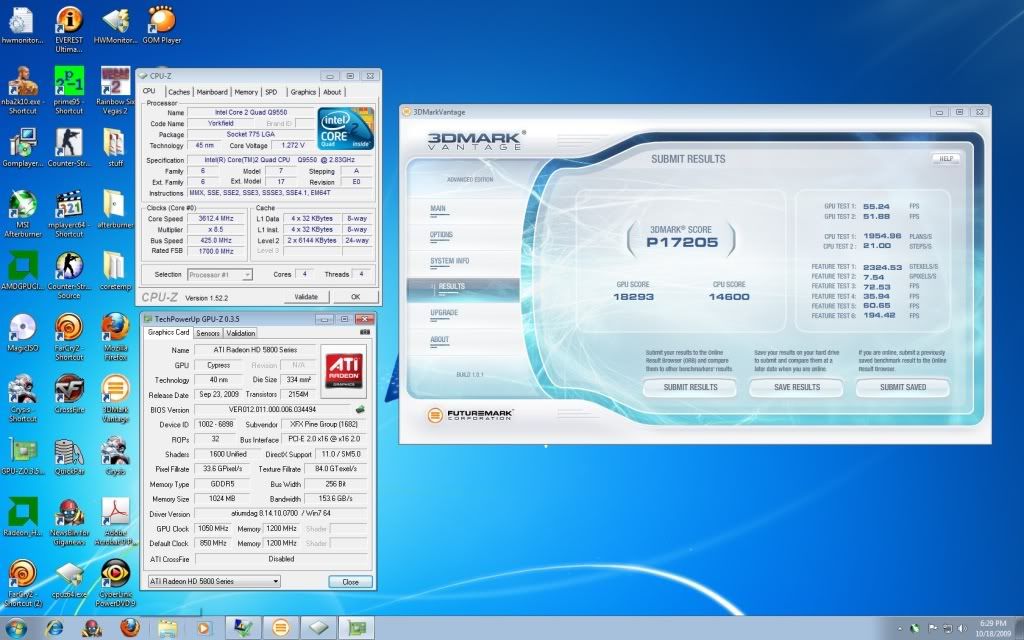
Task: Open UPGRADE in the 3DMark Vantage sidebar
Action: (444, 313)
